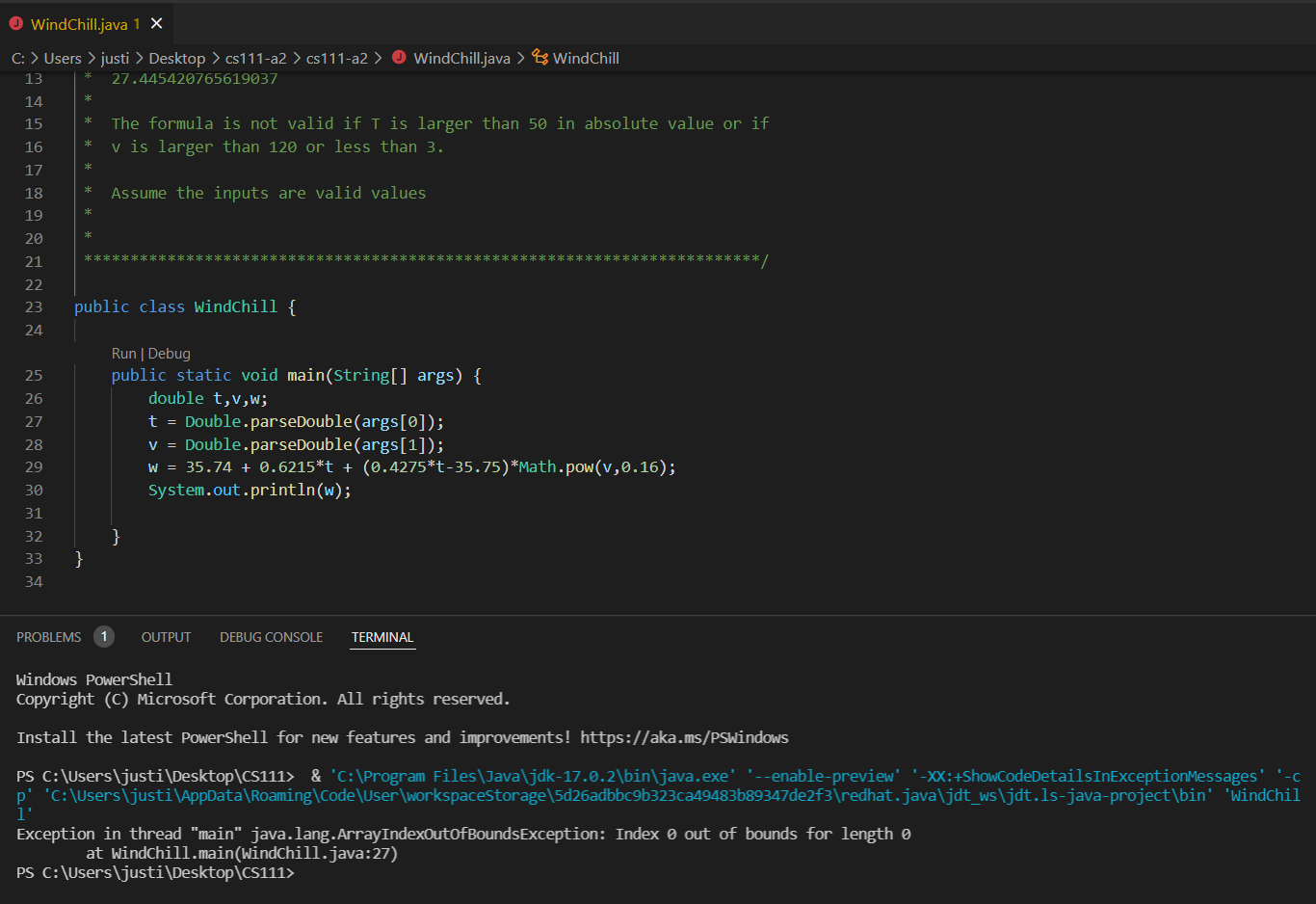Viewport: 1316px width, 904px height.
Task: Click 'Windows PowerShell' terminal header text
Action: click(x=94, y=679)
